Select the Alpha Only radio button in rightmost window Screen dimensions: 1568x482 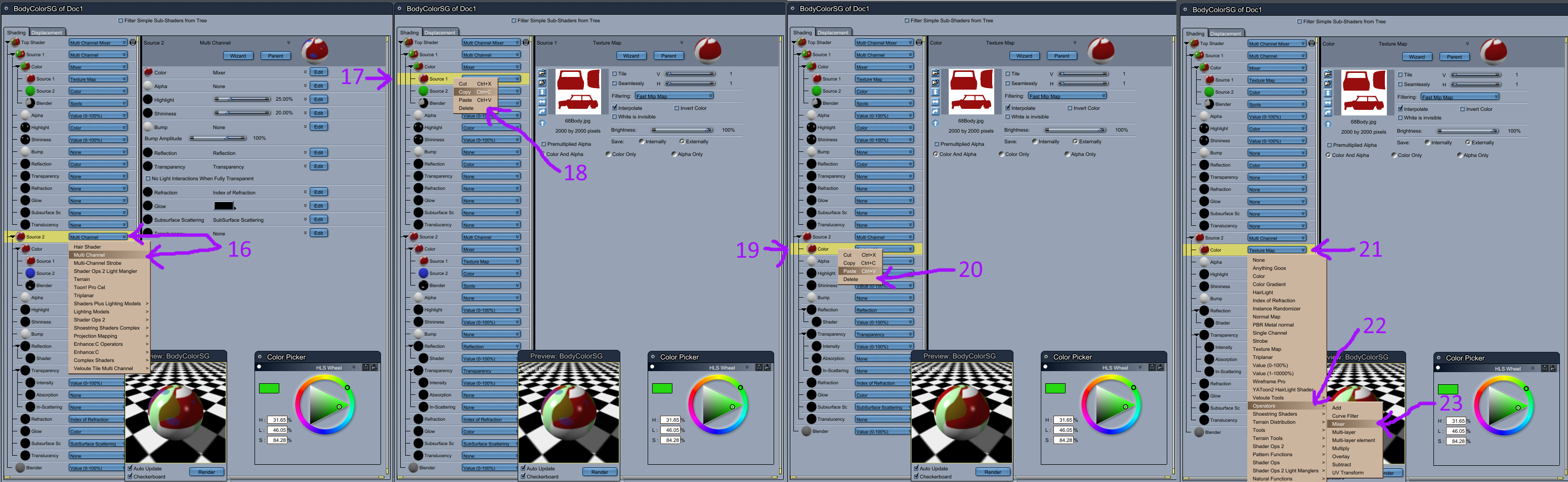1460,155
